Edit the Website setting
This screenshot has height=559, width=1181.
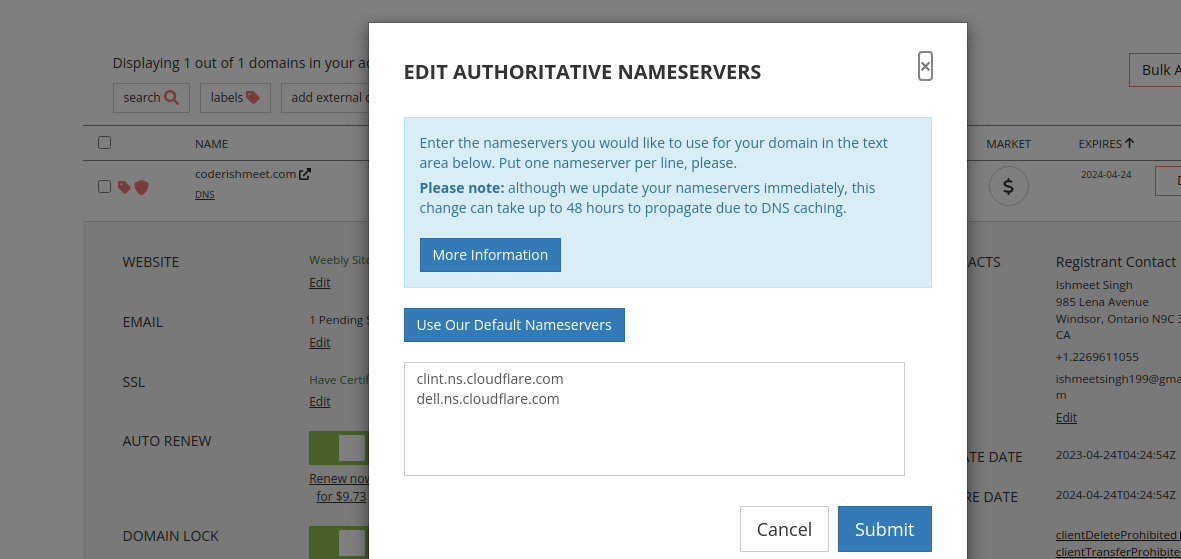click(319, 283)
